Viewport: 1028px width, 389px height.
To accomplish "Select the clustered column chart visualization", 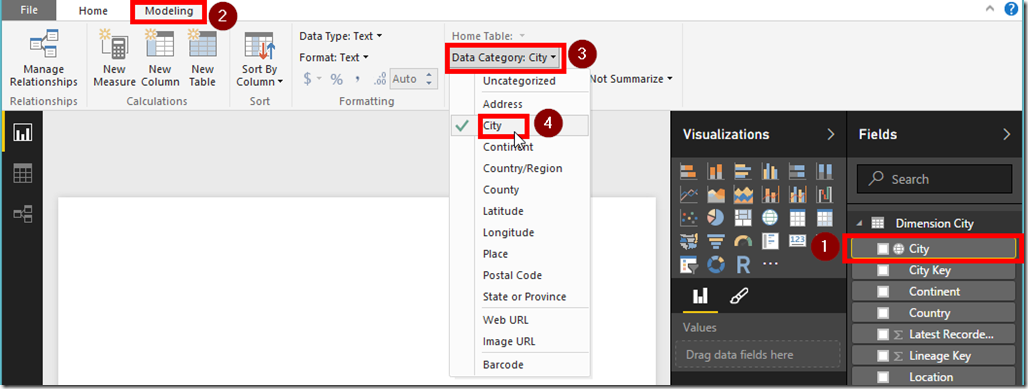I will click(x=770, y=172).
